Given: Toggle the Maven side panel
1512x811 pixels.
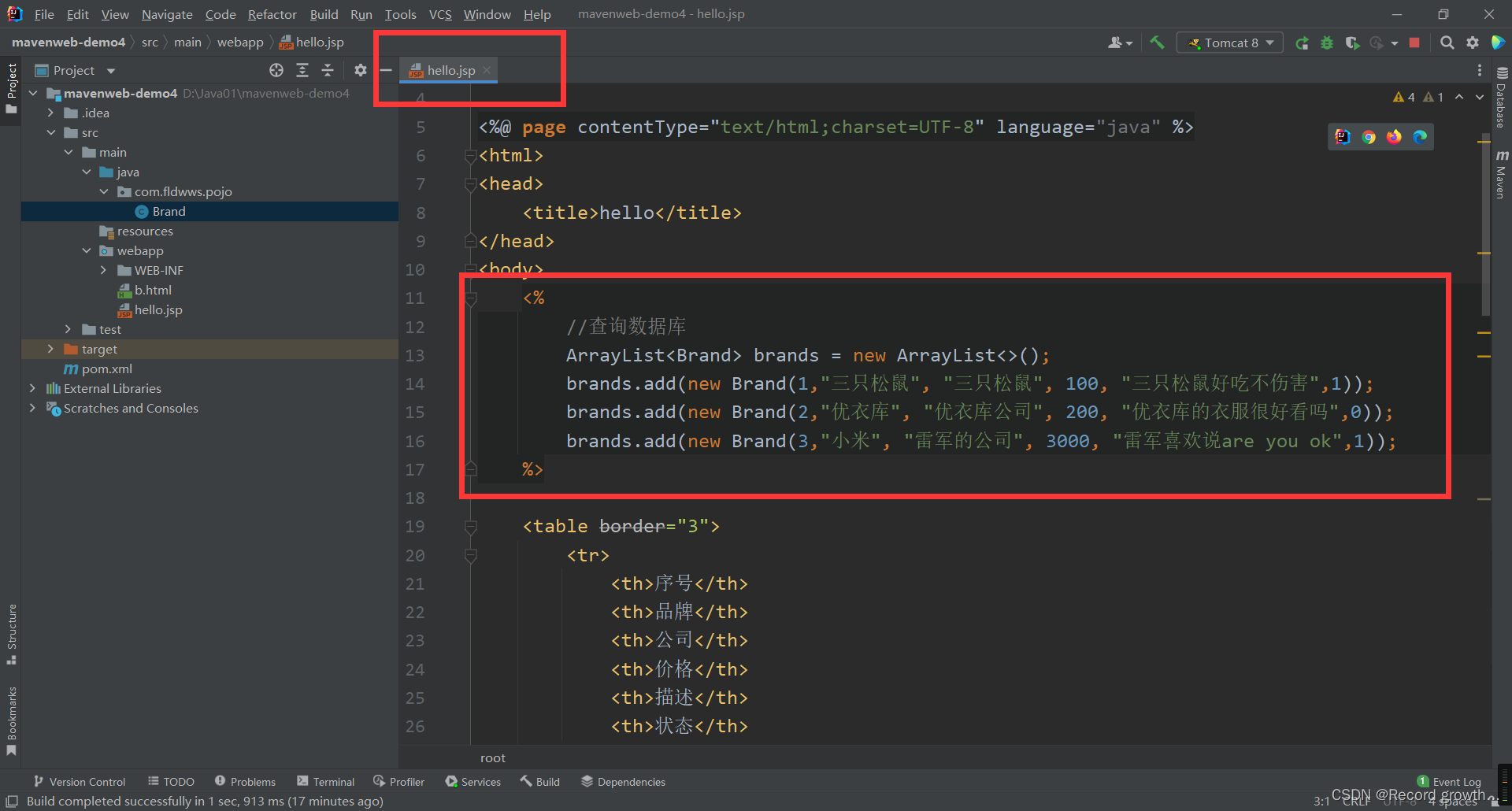Looking at the screenshot, I should tap(1502, 174).
